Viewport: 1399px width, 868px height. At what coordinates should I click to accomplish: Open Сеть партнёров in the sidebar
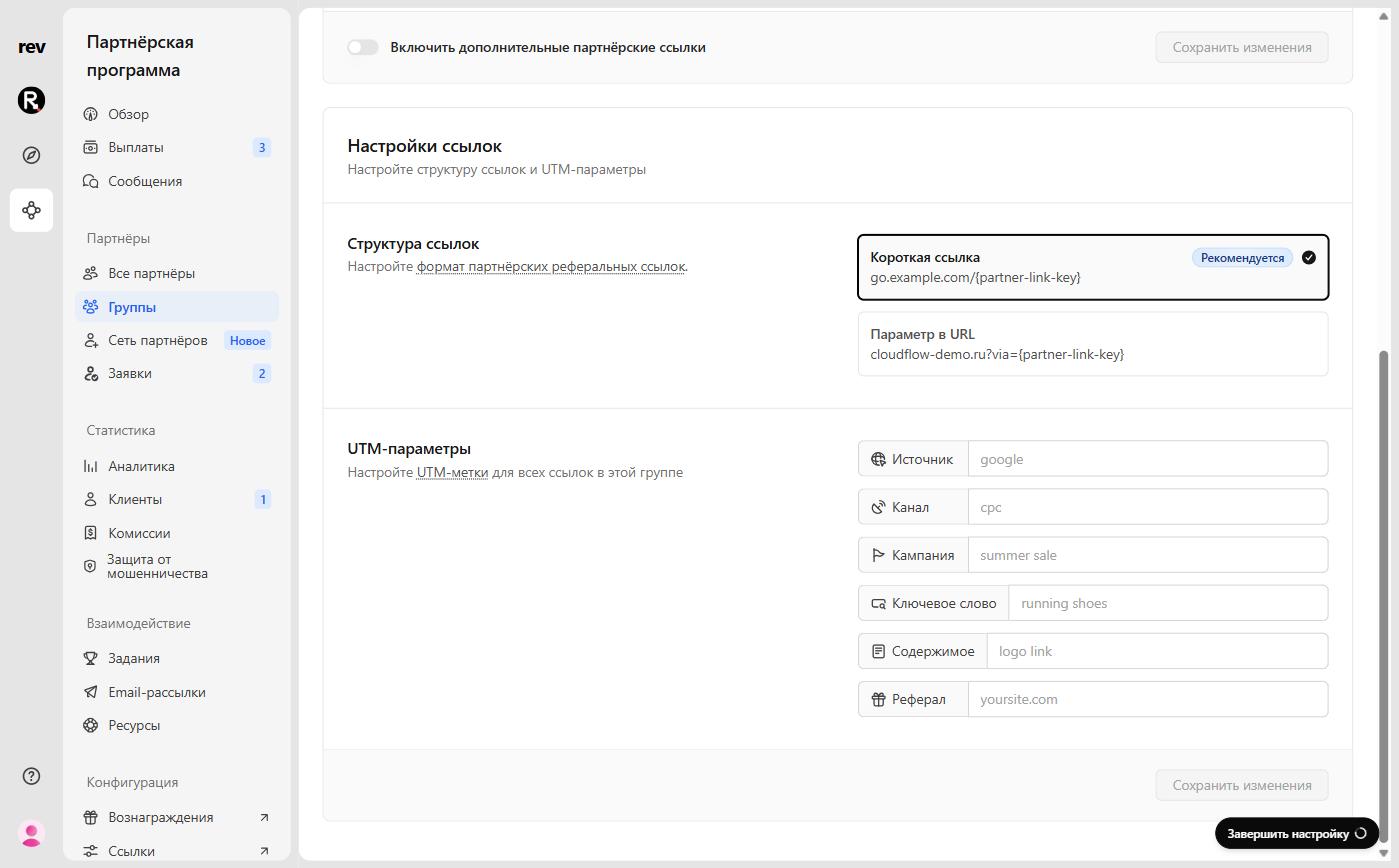(177, 340)
